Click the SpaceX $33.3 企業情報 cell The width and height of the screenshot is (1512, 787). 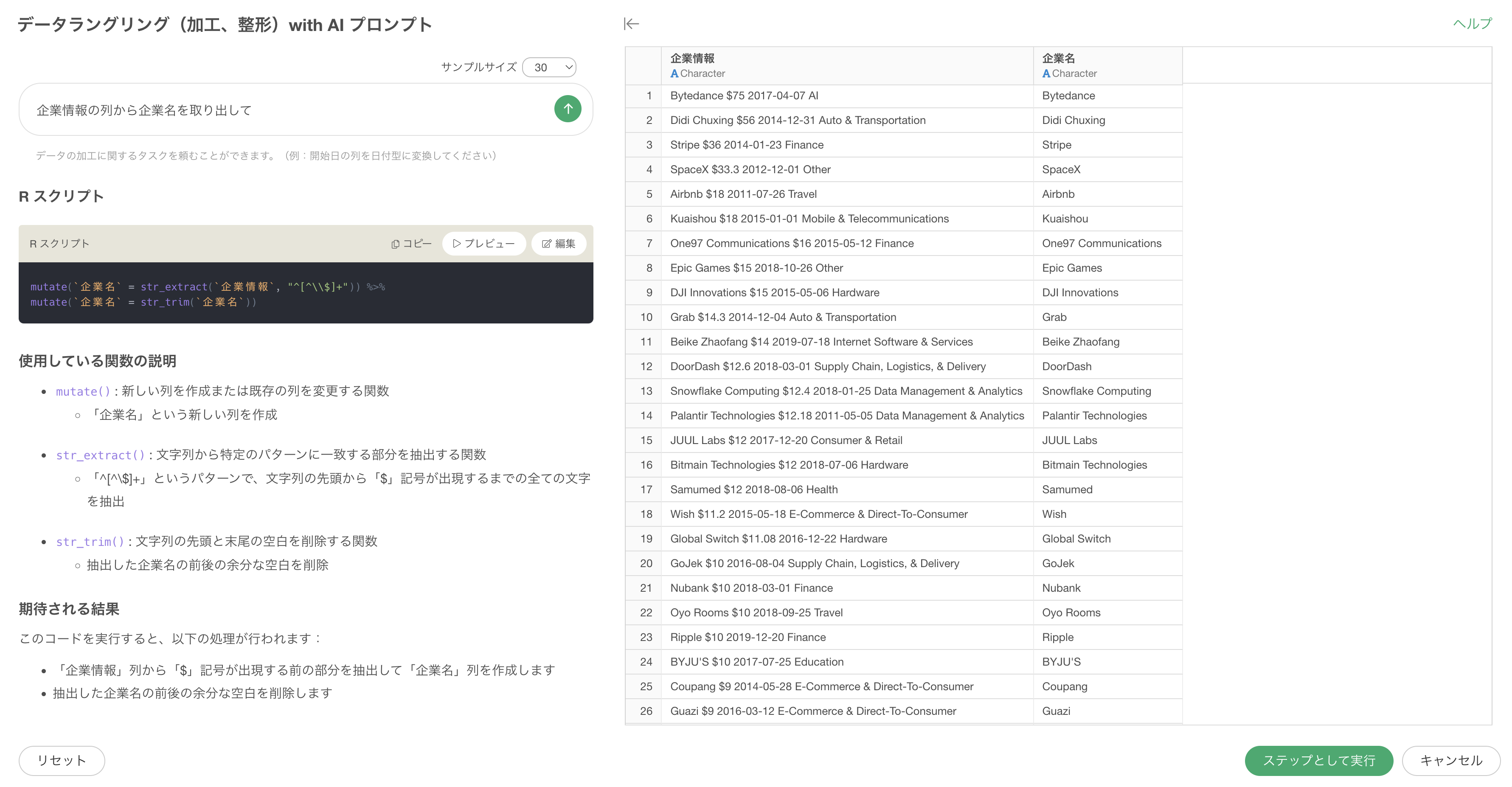[750, 170]
